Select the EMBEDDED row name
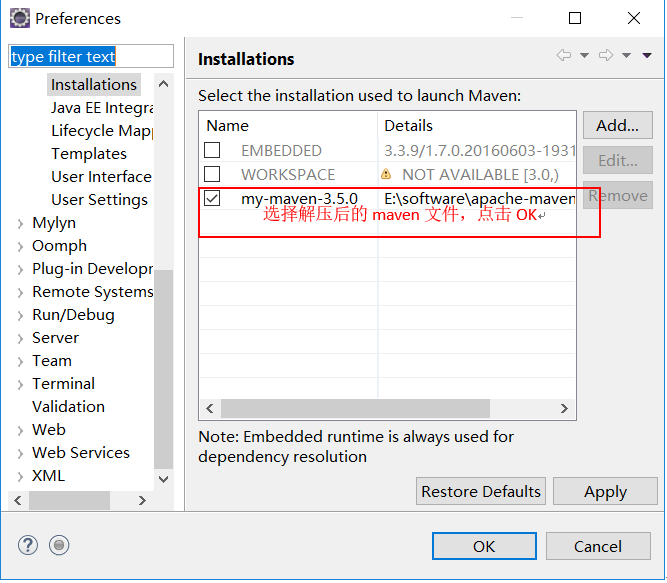Screen dimensions: 667x583 [282, 151]
